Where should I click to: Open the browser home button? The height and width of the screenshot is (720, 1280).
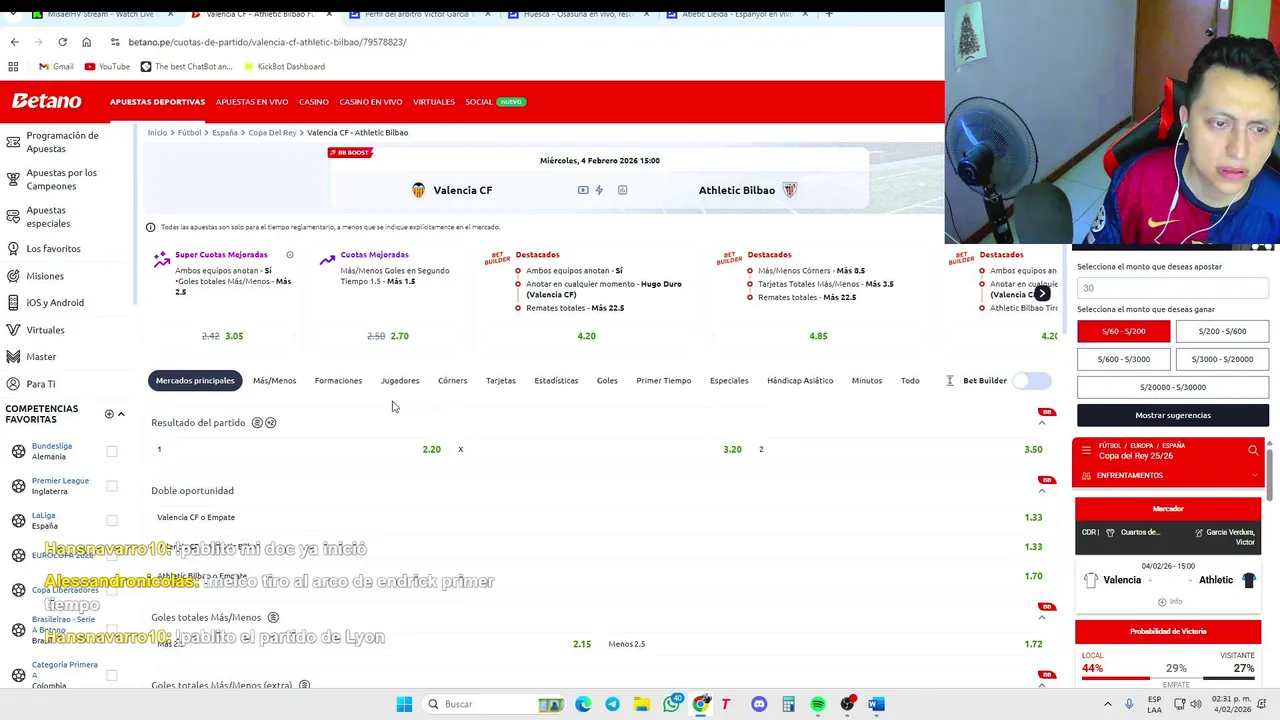(86, 42)
